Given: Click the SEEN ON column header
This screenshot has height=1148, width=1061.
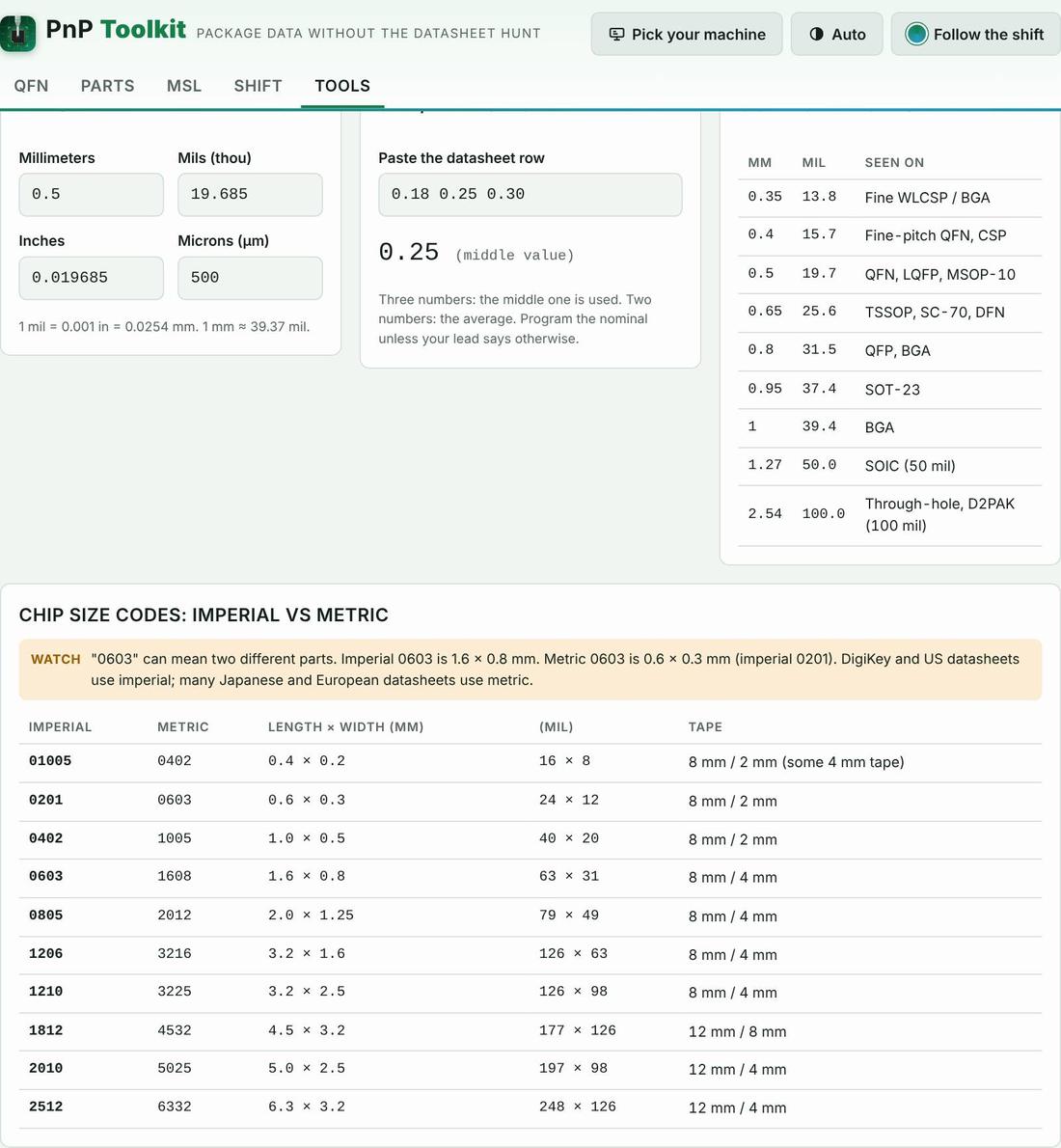Looking at the screenshot, I should pyautogui.click(x=894, y=162).
